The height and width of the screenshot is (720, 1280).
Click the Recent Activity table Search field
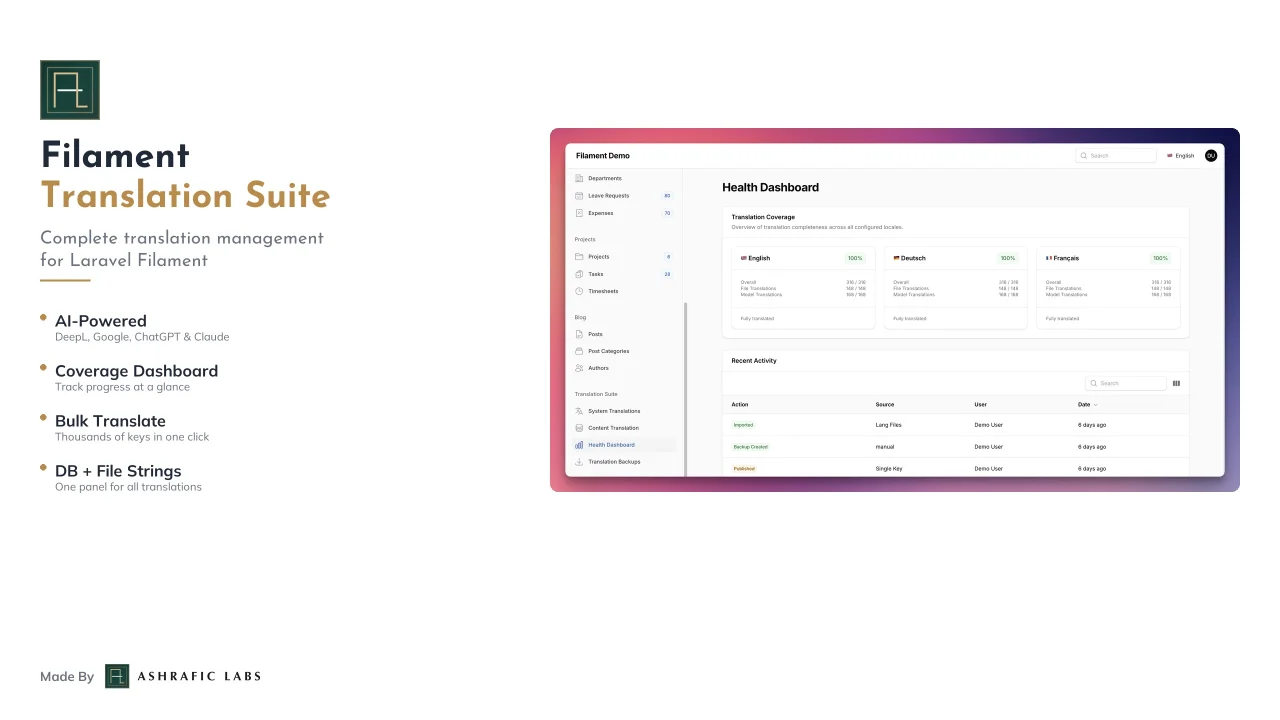(x=1126, y=383)
